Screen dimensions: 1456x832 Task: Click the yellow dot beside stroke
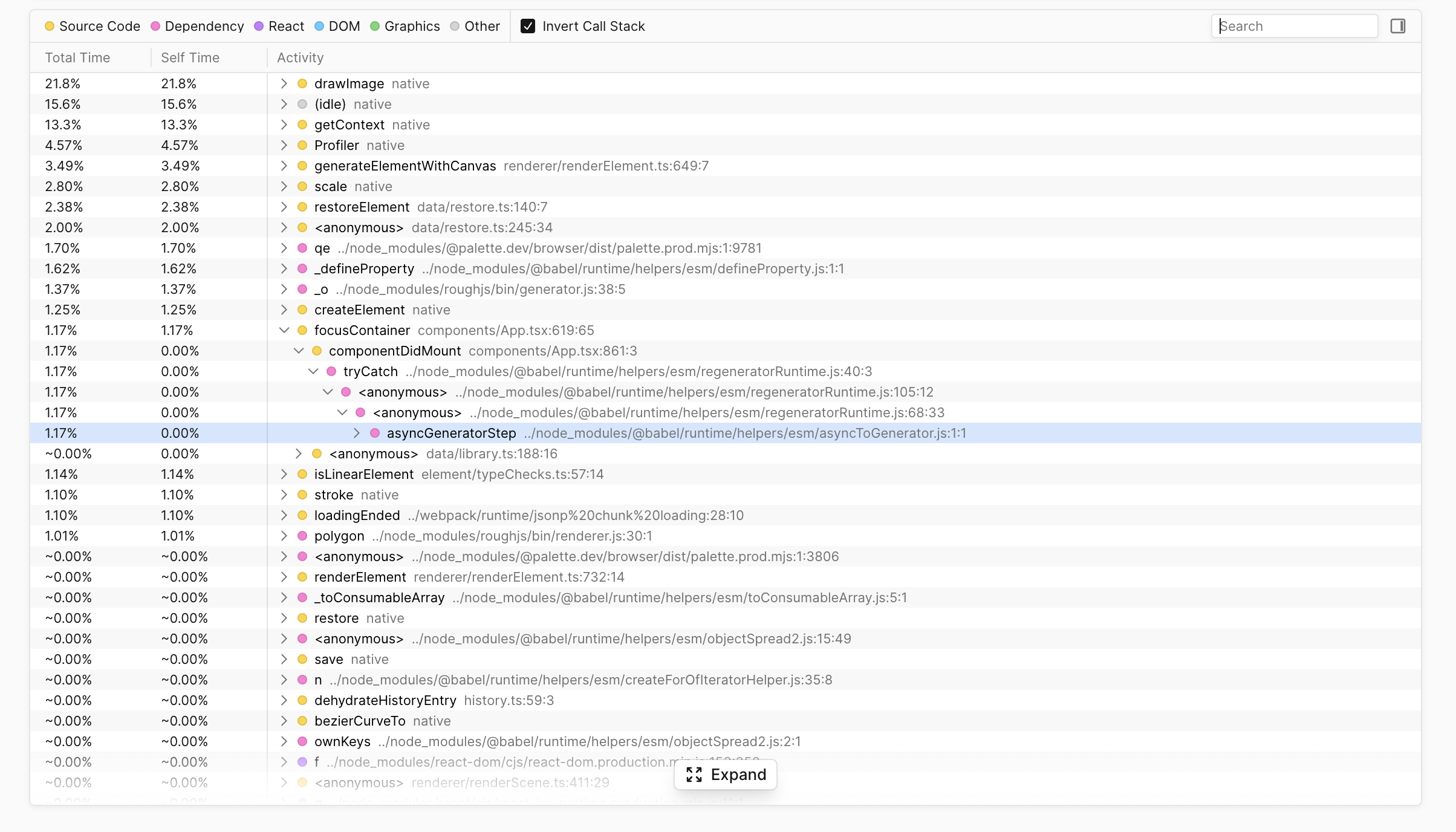302,495
